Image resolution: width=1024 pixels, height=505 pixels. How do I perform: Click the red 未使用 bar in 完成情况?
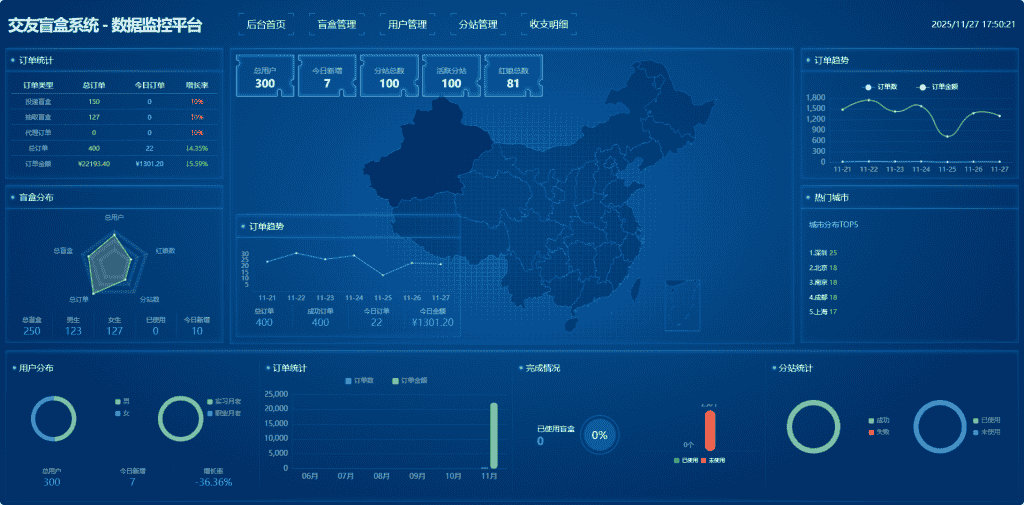(x=711, y=431)
